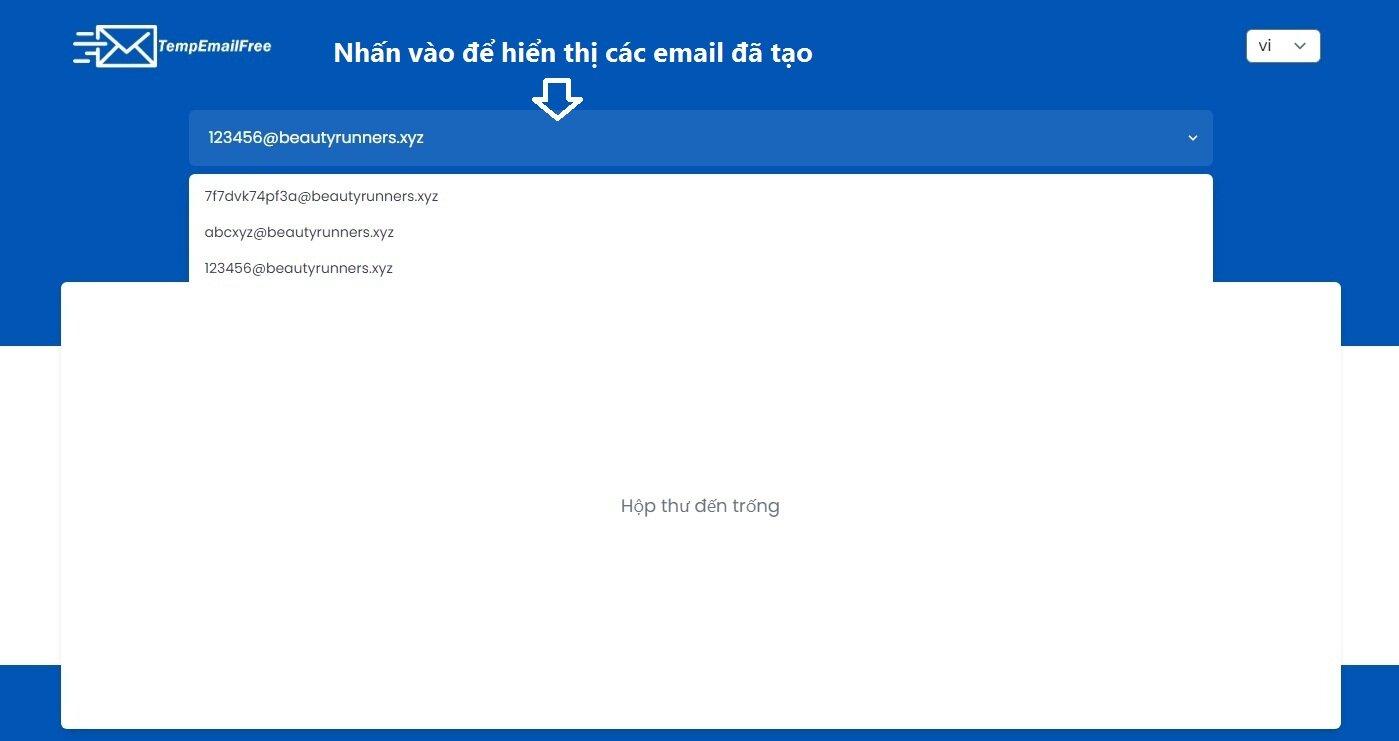Expand the 123456@beautyrunners.xyz email dropdown

point(700,138)
